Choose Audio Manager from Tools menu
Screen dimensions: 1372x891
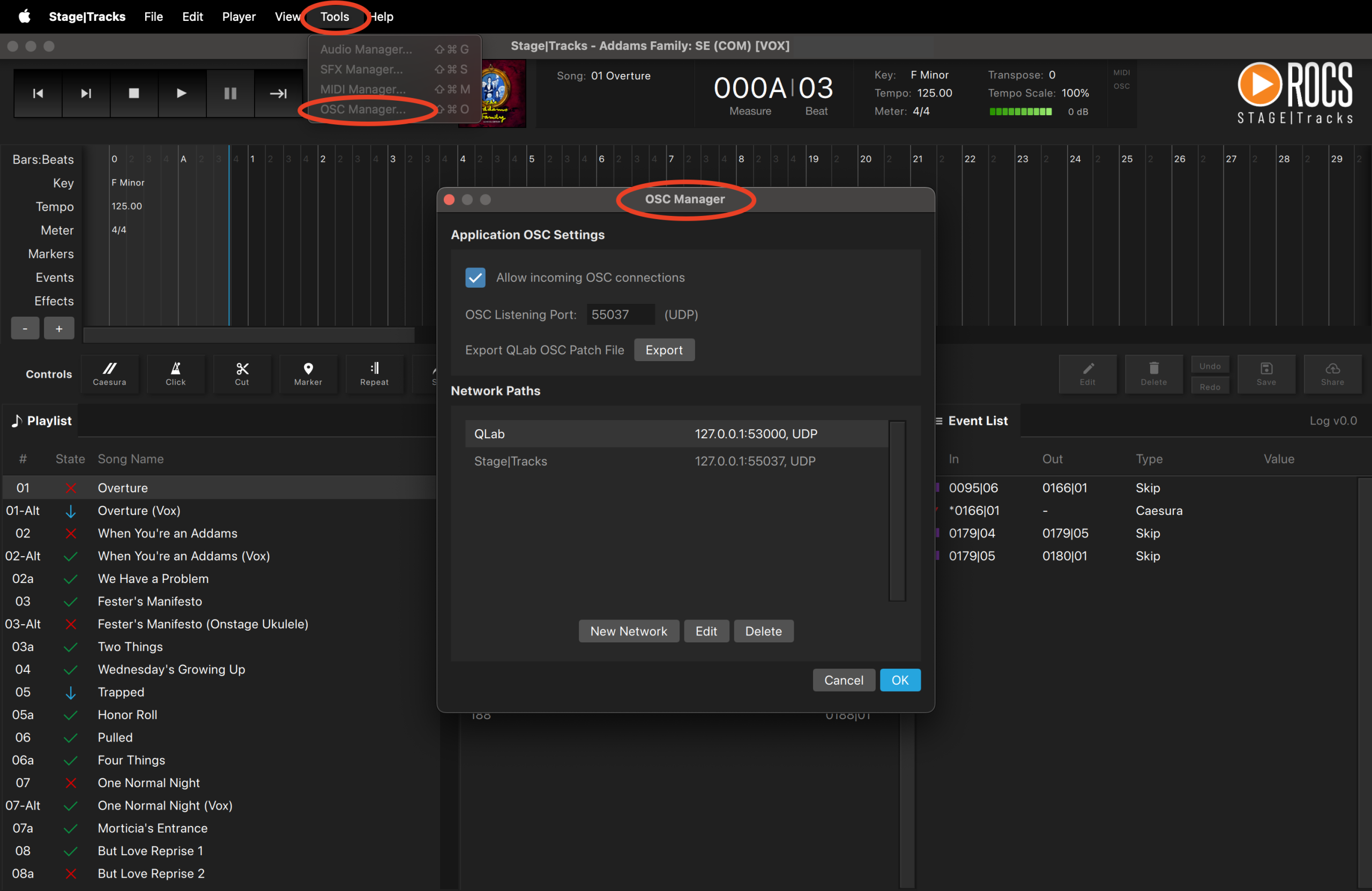tap(394, 49)
